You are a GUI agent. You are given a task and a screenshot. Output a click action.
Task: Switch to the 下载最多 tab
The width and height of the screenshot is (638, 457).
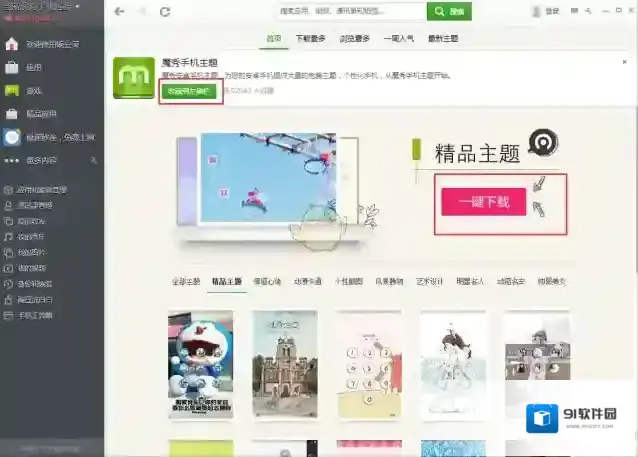pyautogui.click(x=310, y=38)
